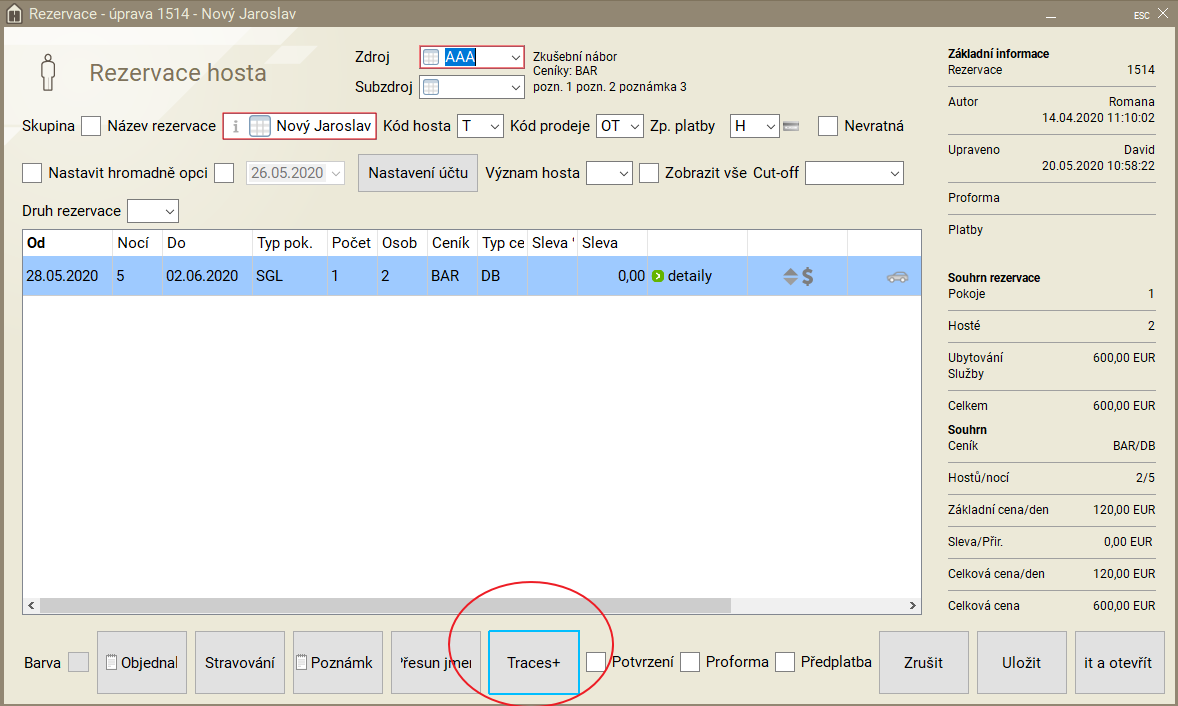This screenshot has height=706, width=1178.
Task: Click the dollar price icon in row
Action: [x=808, y=277]
